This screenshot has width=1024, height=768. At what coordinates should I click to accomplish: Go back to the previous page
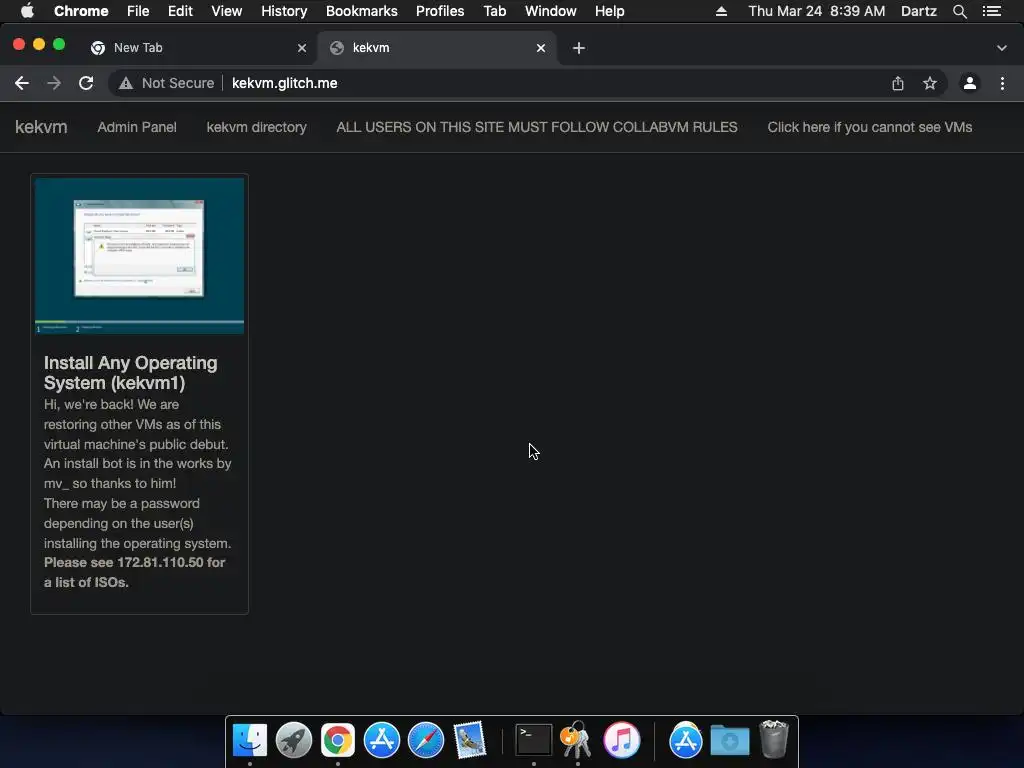point(22,83)
